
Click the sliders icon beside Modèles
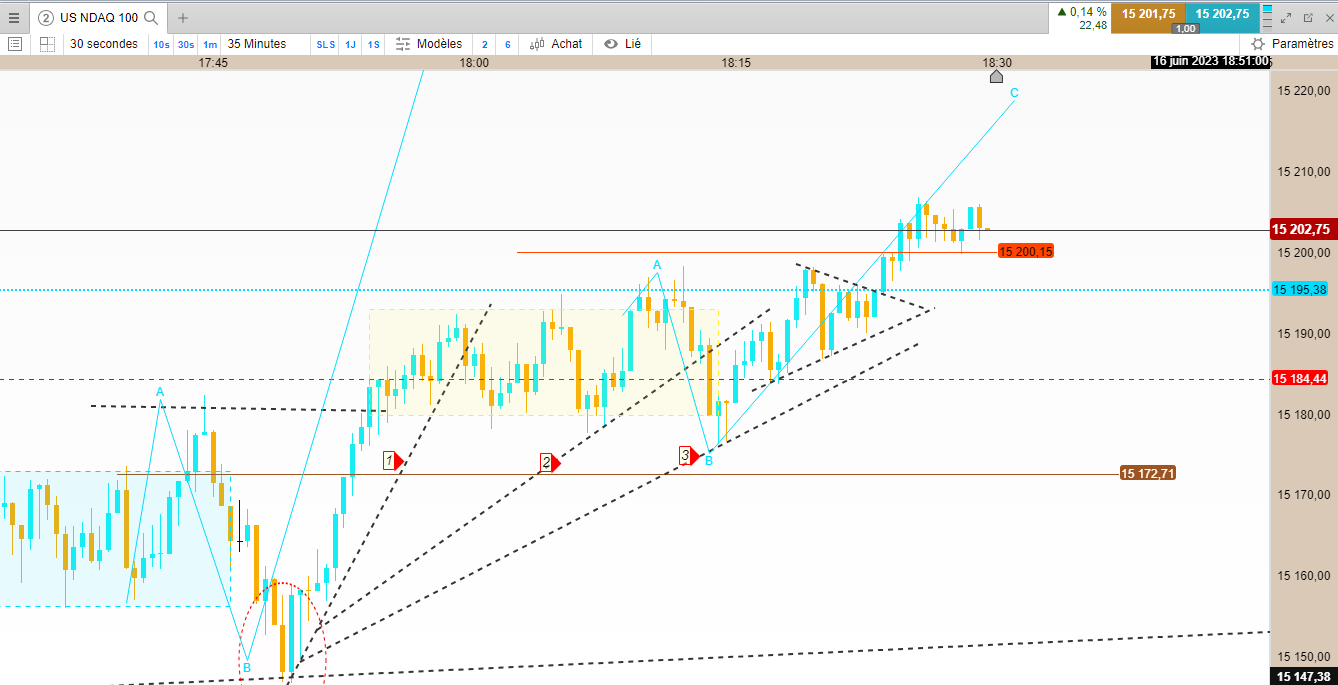click(x=403, y=44)
